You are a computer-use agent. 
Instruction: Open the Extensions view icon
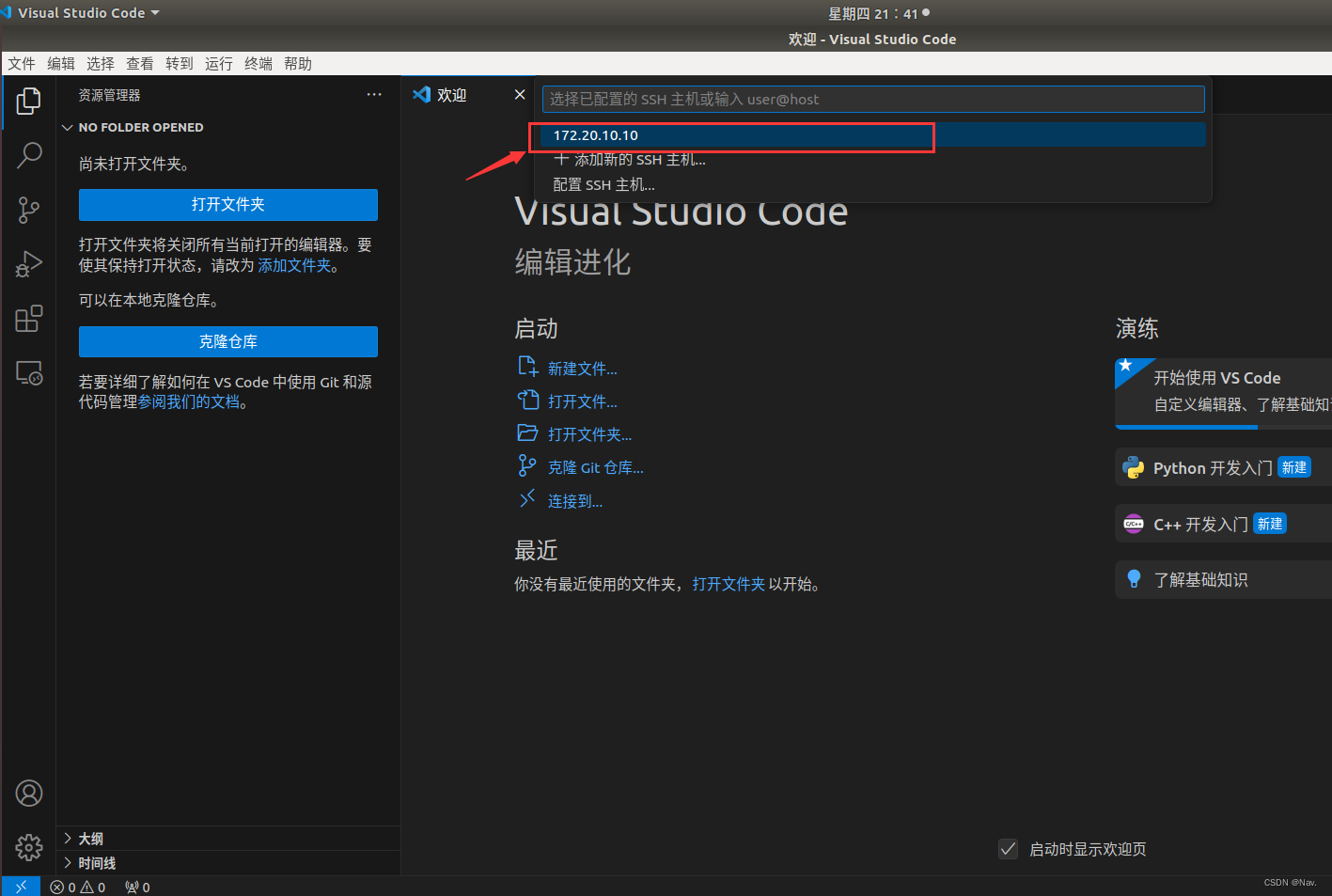tap(29, 319)
